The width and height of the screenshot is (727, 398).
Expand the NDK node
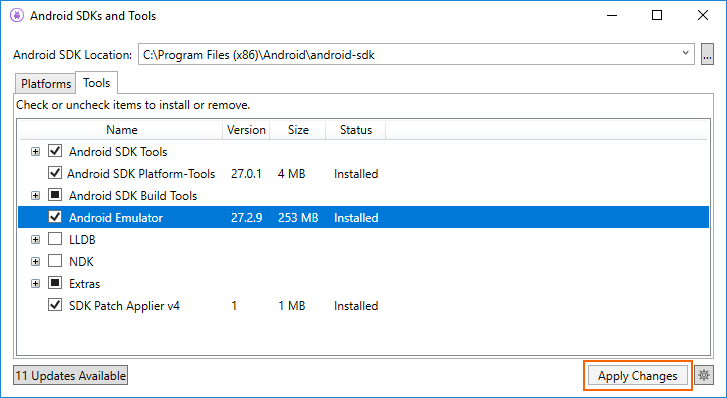(x=35, y=262)
